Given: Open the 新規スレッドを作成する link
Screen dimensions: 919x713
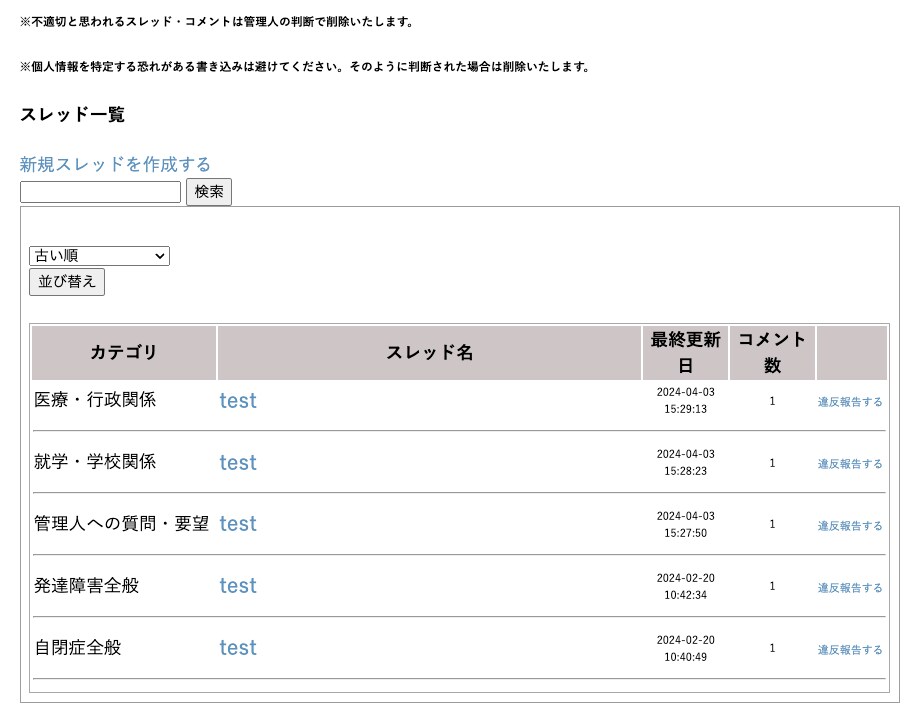Looking at the screenshot, I should (115, 165).
